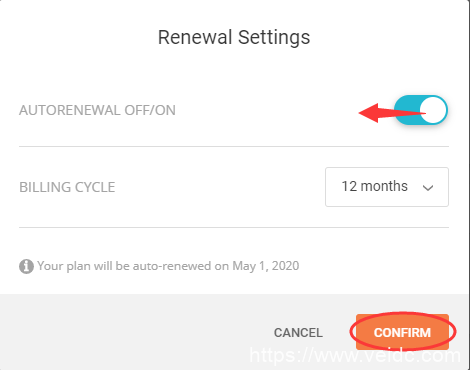
Task: Click the Renewal Settings dialog title
Action: [234, 37]
